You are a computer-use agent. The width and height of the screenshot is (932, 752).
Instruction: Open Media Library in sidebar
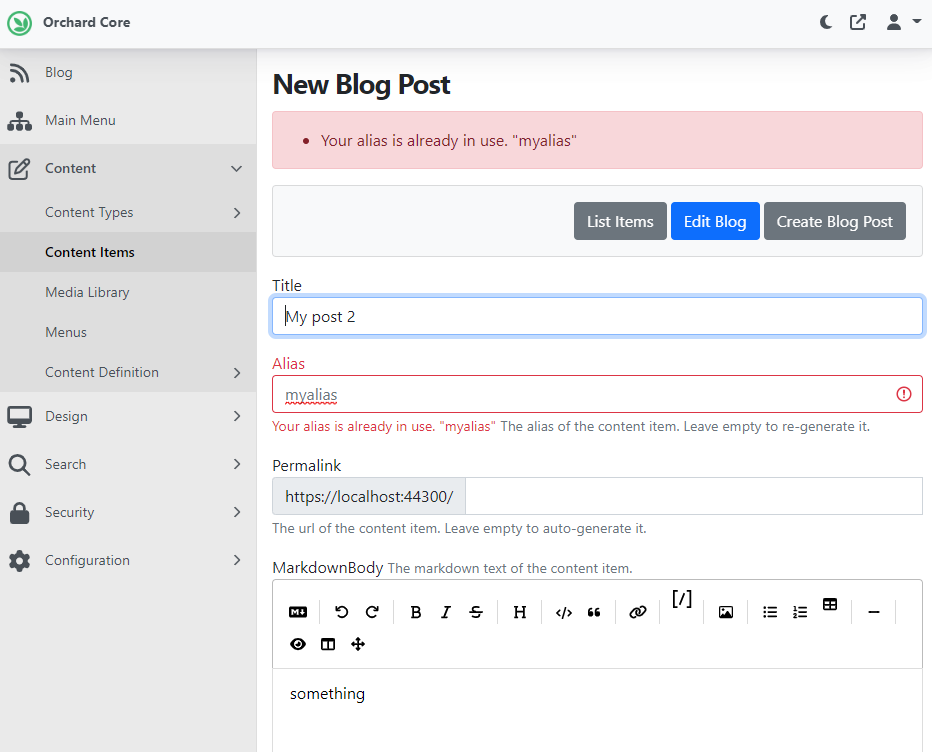(87, 292)
